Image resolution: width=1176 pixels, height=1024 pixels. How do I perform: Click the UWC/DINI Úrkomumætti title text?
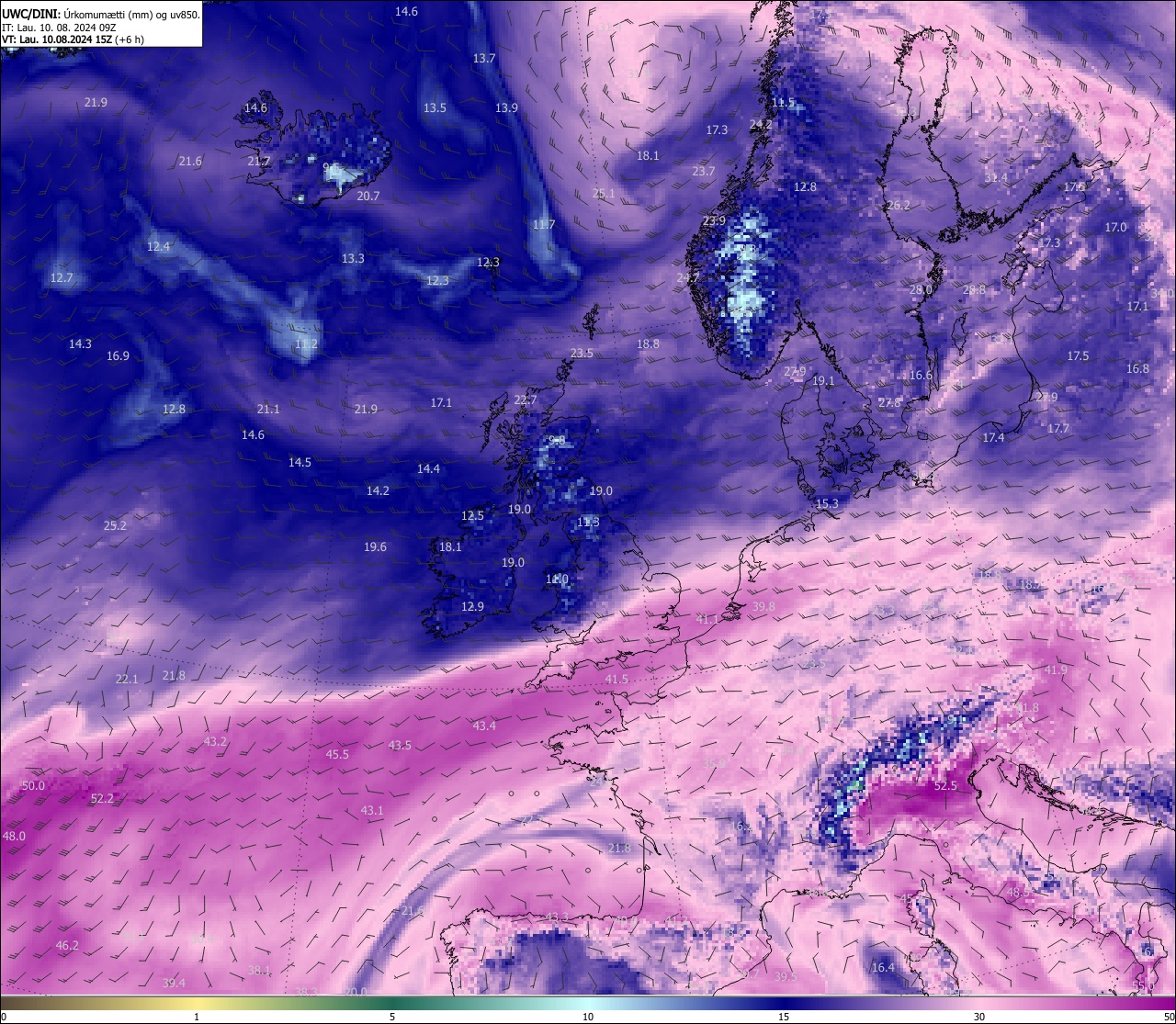101,15
